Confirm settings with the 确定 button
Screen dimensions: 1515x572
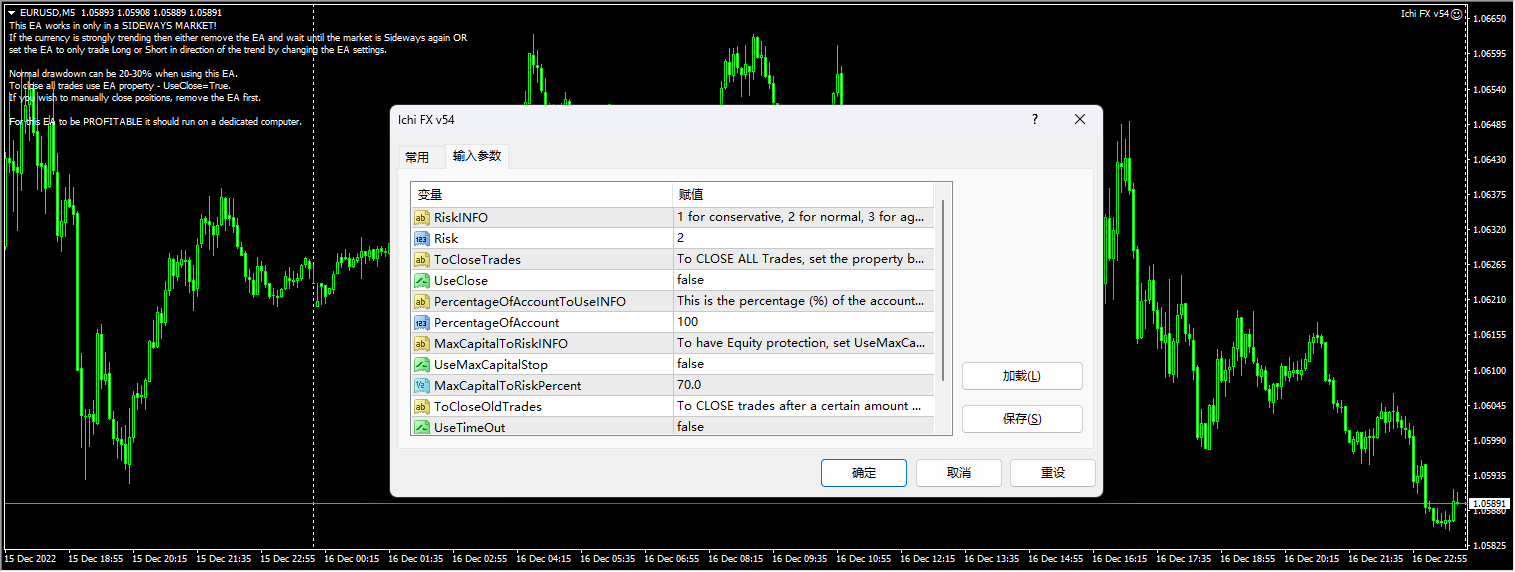[x=863, y=472]
